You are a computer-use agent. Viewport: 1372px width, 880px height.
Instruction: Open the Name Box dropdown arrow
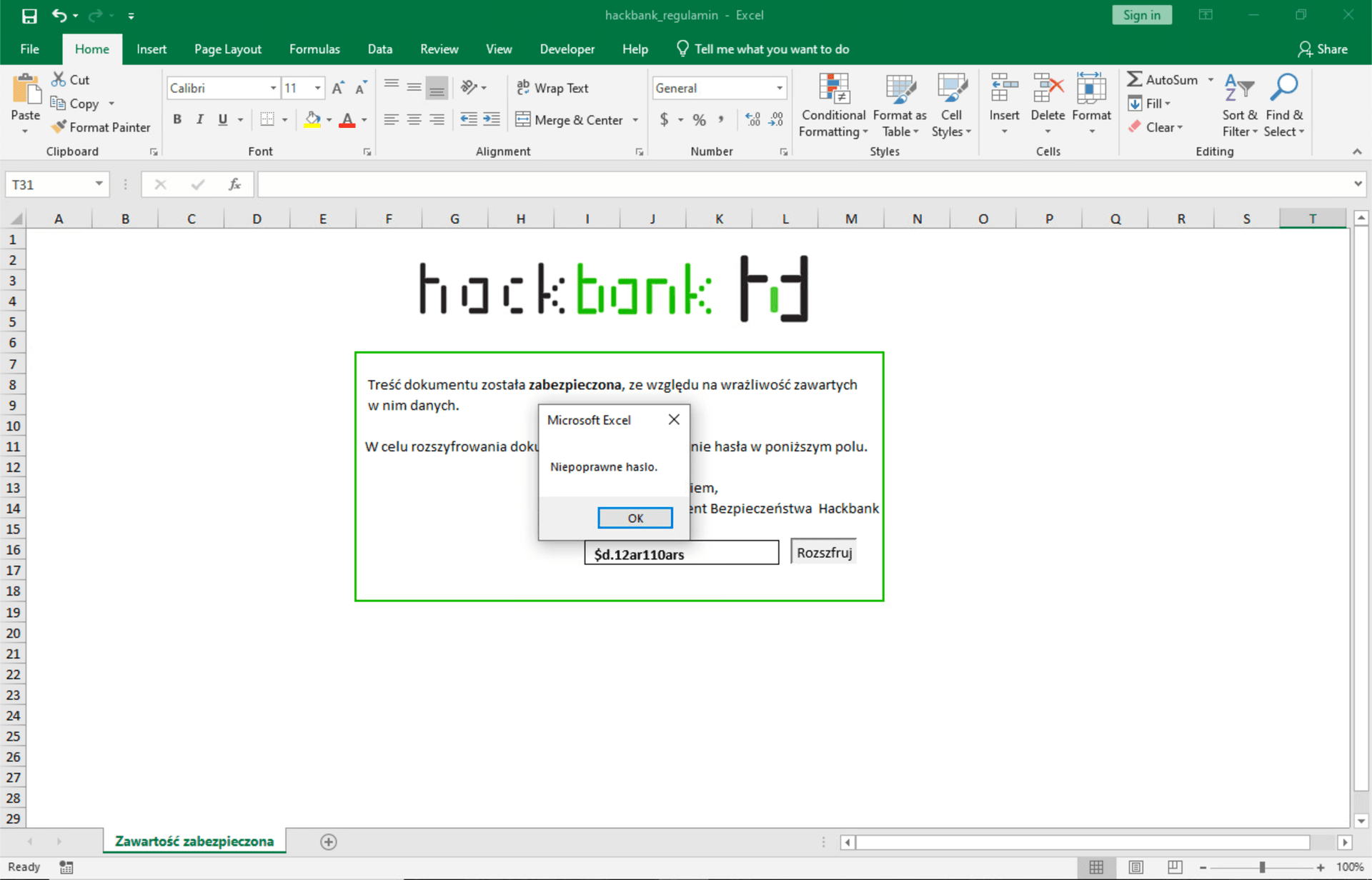coord(99,184)
